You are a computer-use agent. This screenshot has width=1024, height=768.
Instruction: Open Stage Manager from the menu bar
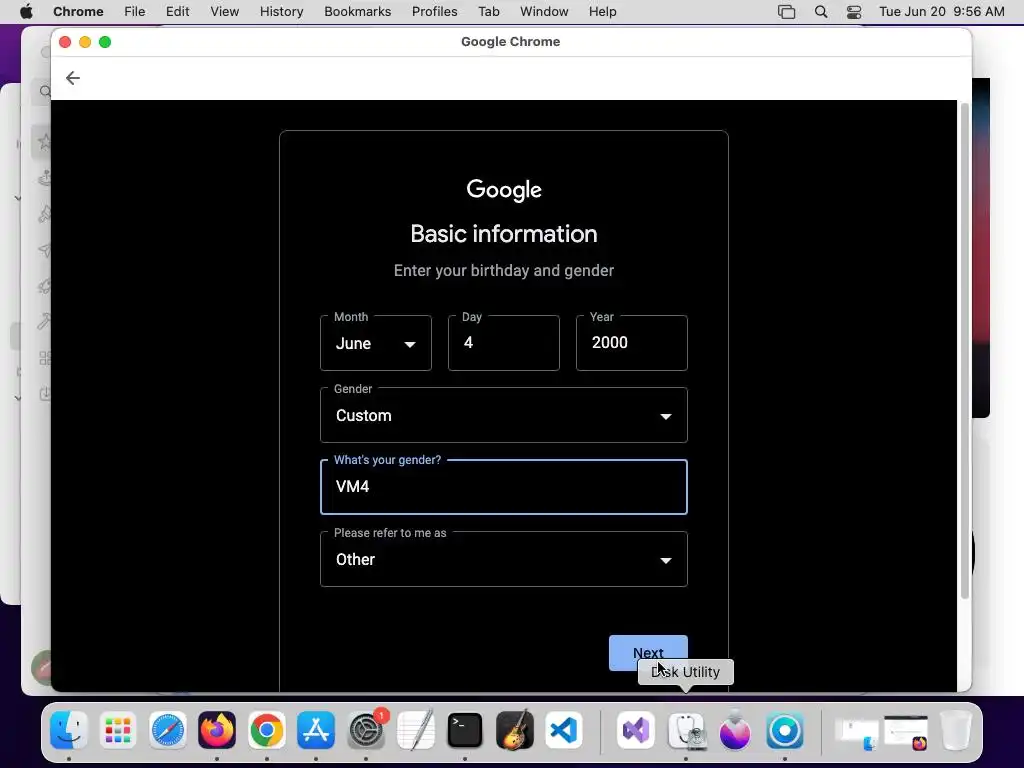(786, 12)
